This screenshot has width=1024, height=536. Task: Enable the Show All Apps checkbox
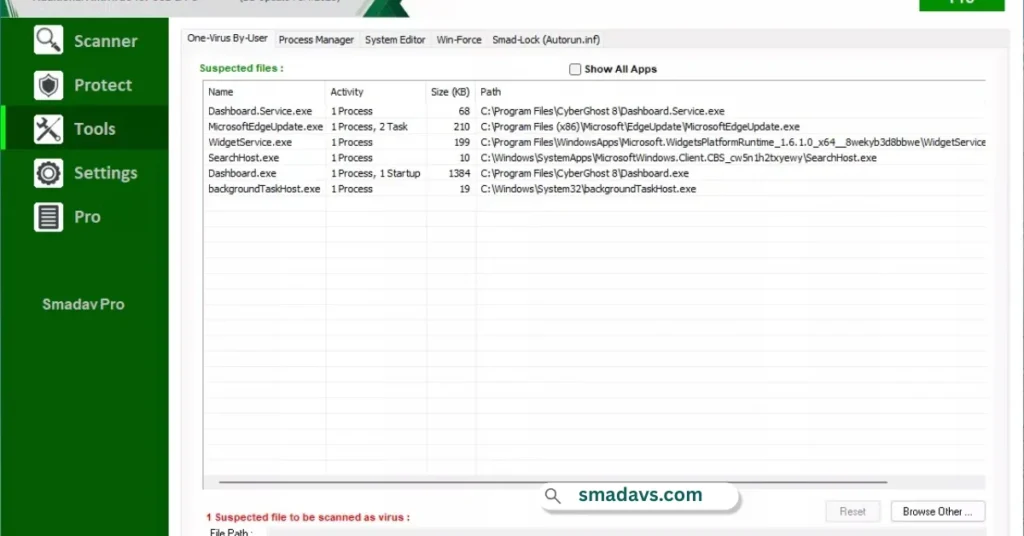pyautogui.click(x=575, y=69)
